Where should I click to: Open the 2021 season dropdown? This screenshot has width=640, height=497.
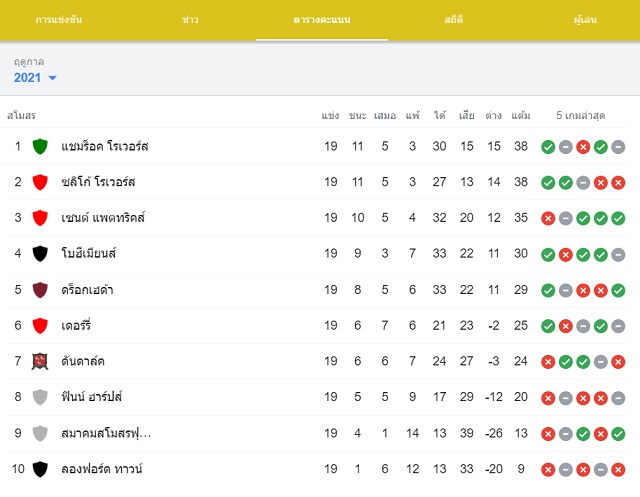(x=35, y=78)
